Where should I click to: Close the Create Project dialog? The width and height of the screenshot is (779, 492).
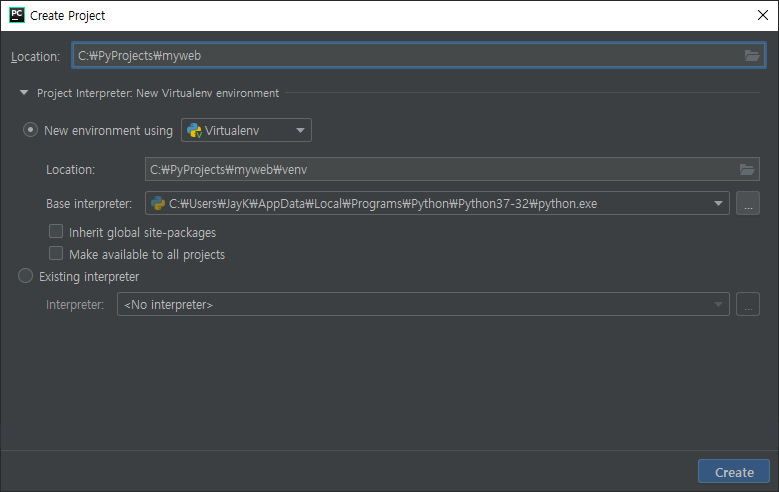[x=763, y=15]
